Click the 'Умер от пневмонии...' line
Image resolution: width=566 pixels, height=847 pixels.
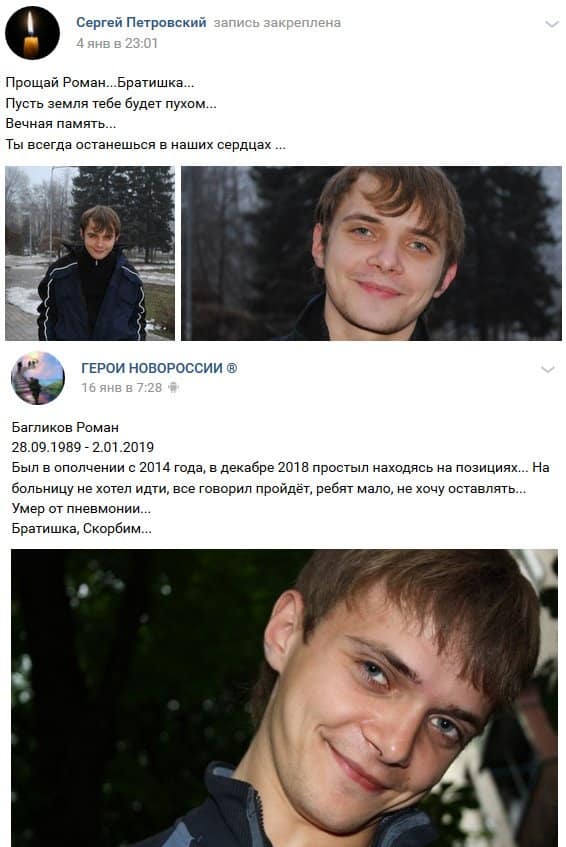click(81, 508)
